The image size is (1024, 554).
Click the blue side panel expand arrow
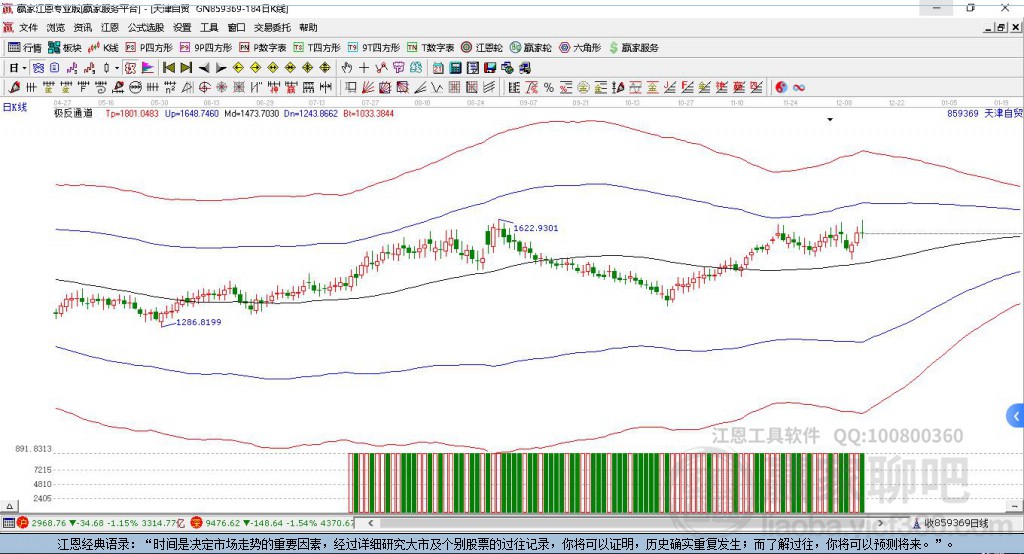[1016, 415]
